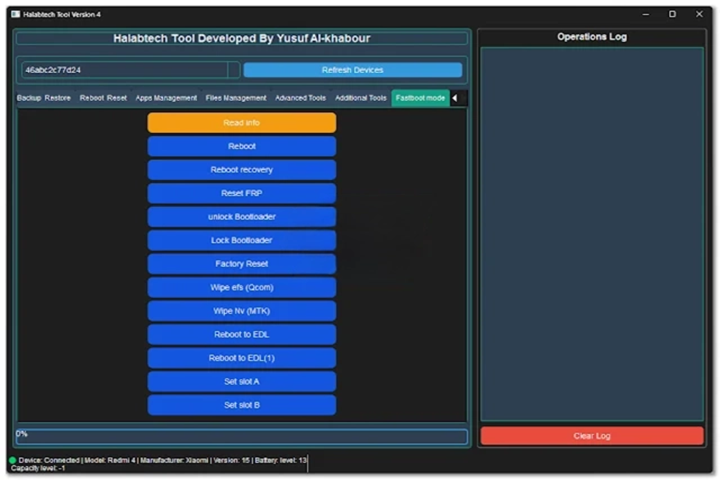The height and width of the screenshot is (480, 720).
Task: Click the Reset FRP button
Action: point(241,193)
